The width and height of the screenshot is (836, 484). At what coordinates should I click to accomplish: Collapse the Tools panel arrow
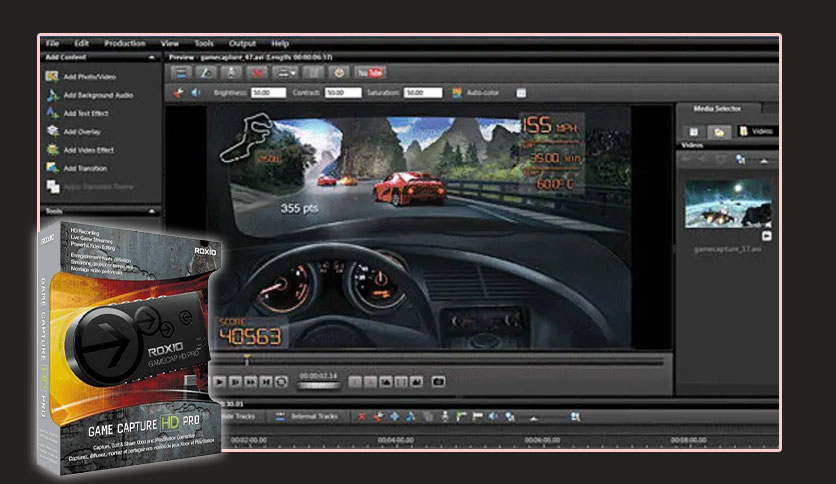[151, 211]
